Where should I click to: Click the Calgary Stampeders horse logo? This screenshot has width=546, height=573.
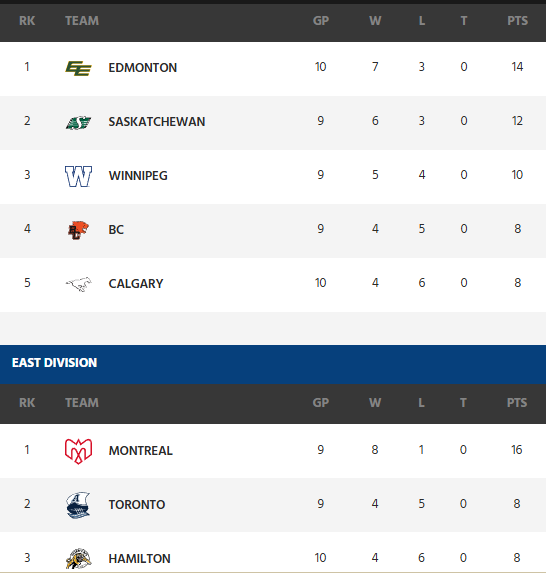(x=78, y=284)
